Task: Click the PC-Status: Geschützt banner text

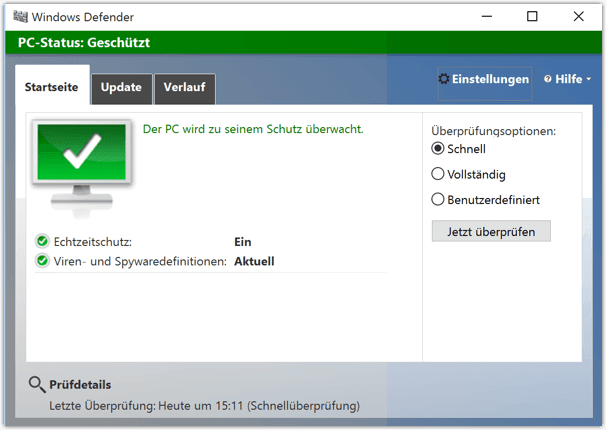Action: [84, 42]
